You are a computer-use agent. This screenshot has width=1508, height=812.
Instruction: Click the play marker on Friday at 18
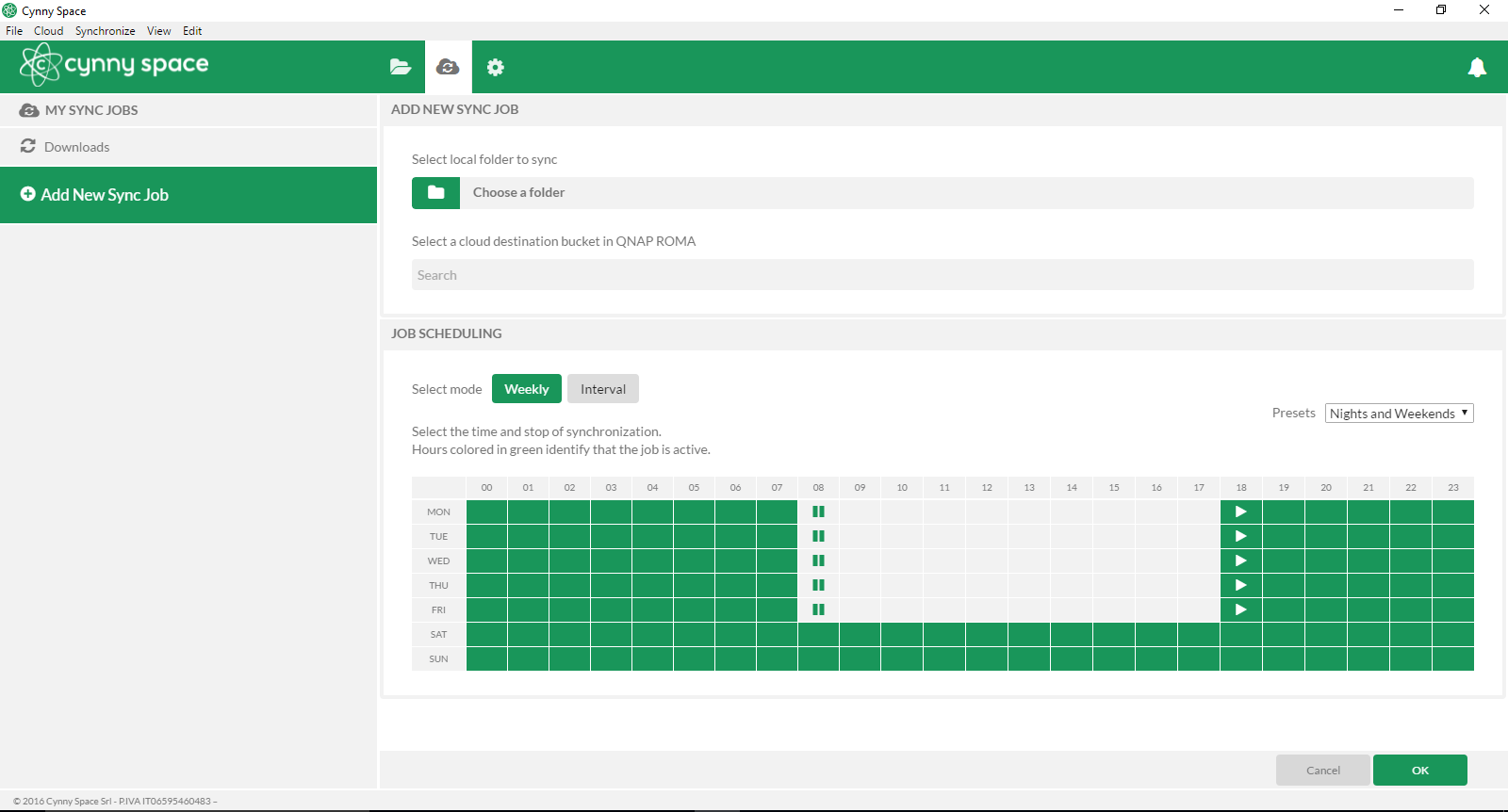pyautogui.click(x=1241, y=609)
